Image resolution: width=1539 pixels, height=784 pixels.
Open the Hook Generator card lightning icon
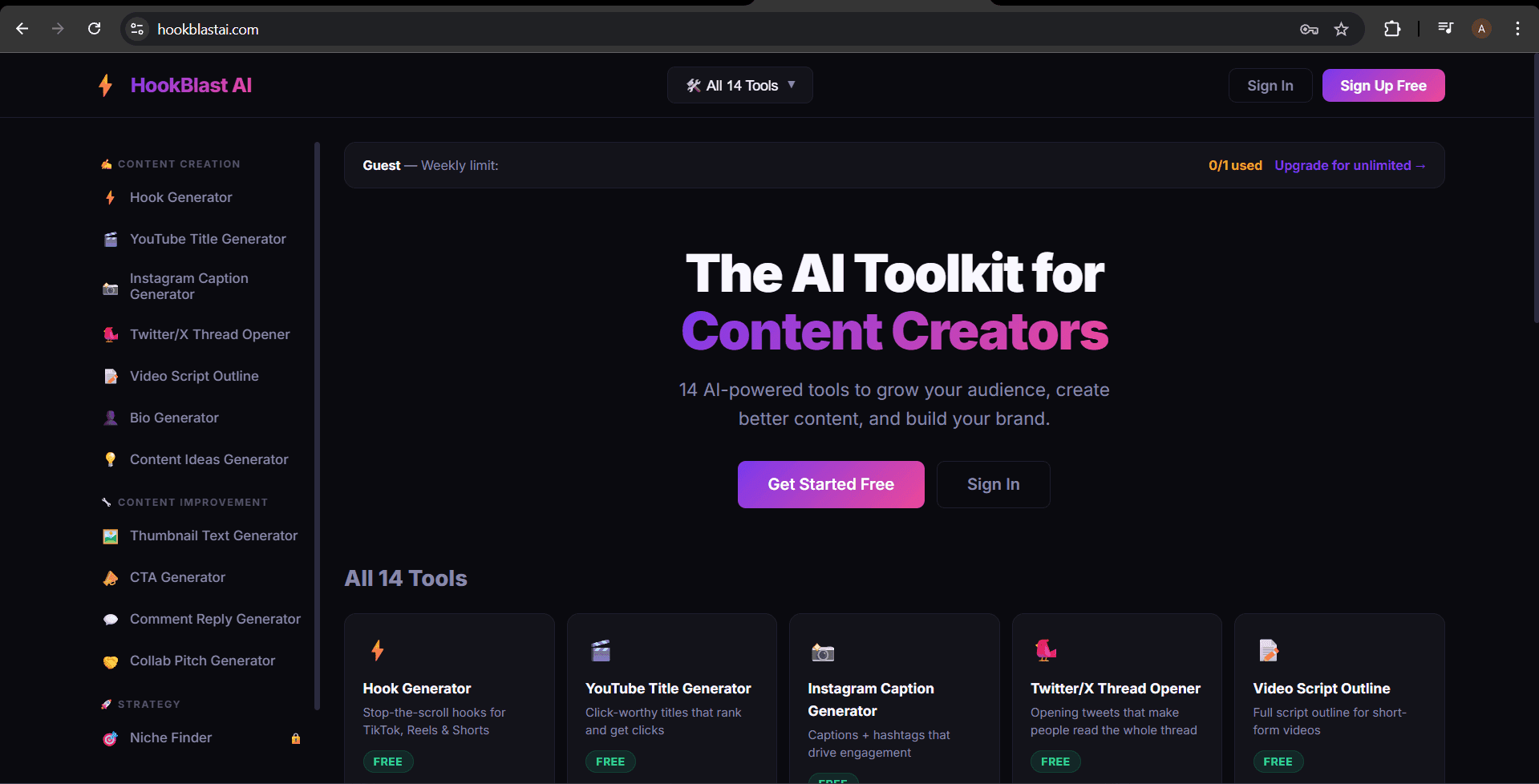coord(378,650)
